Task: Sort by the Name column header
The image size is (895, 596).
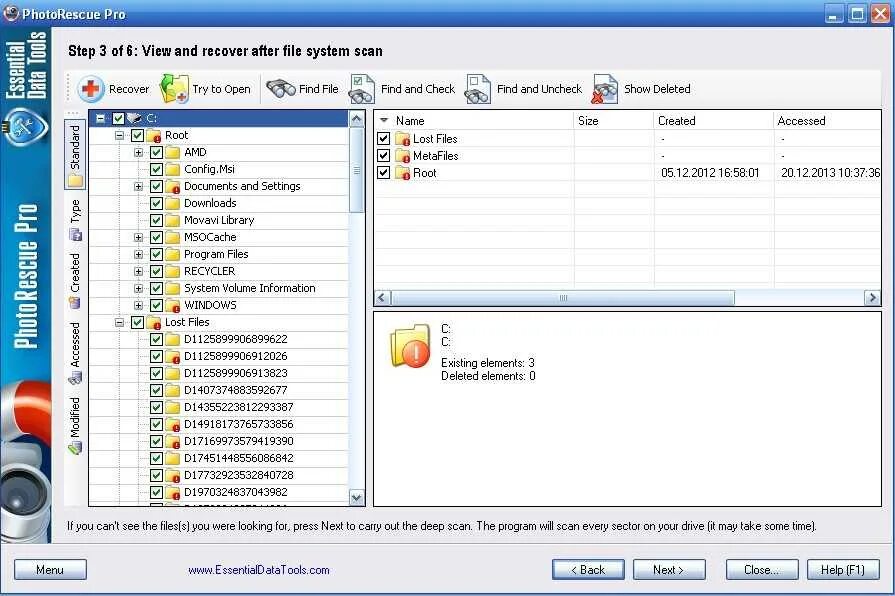Action: coord(474,120)
